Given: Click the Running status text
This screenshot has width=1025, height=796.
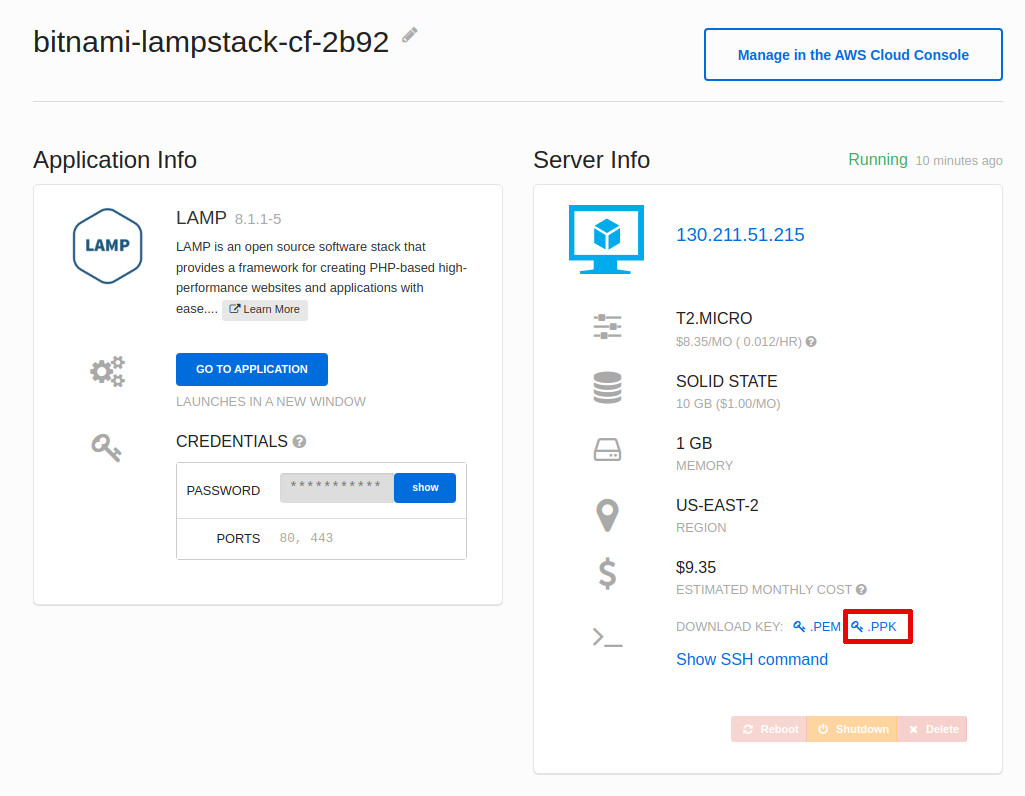Looking at the screenshot, I should (878, 159).
